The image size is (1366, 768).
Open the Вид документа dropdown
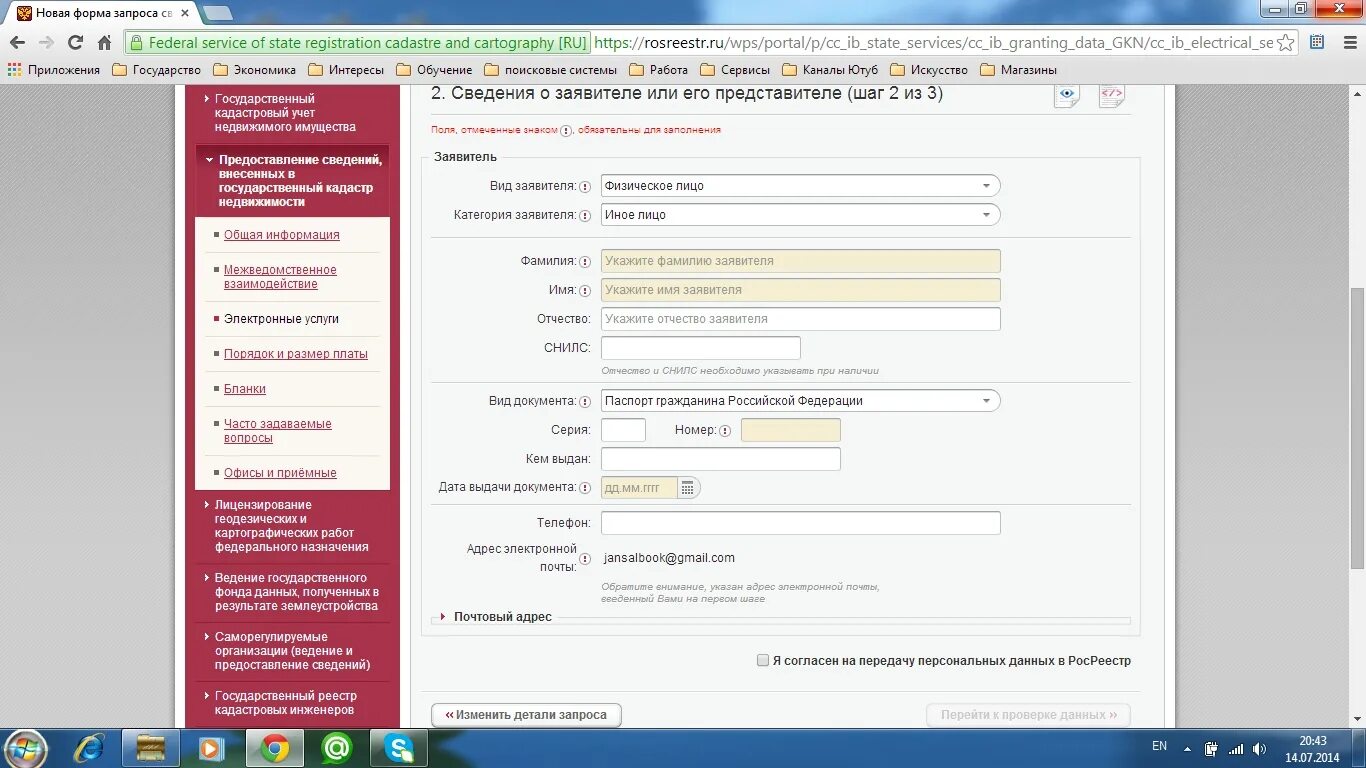tap(800, 401)
